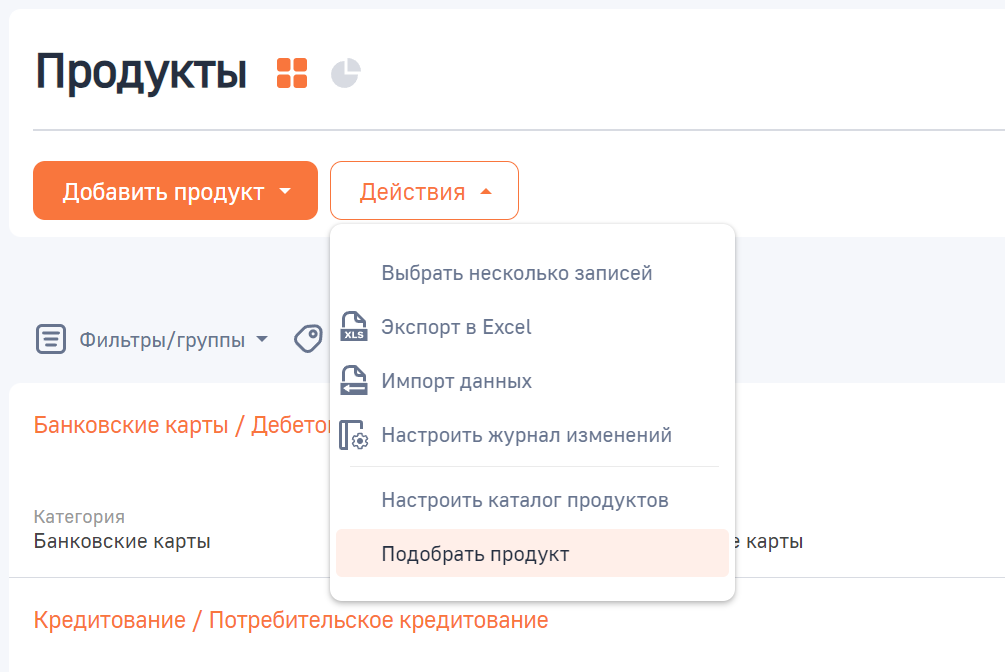Viewport: 1005px width, 672px height.
Task: Click the tag icon next to Фильтры/группы
Action: [x=310, y=339]
